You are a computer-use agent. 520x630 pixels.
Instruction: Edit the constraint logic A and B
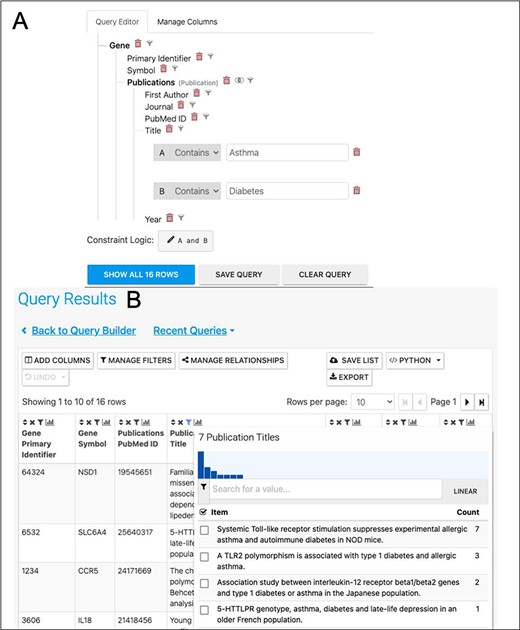[186, 241]
